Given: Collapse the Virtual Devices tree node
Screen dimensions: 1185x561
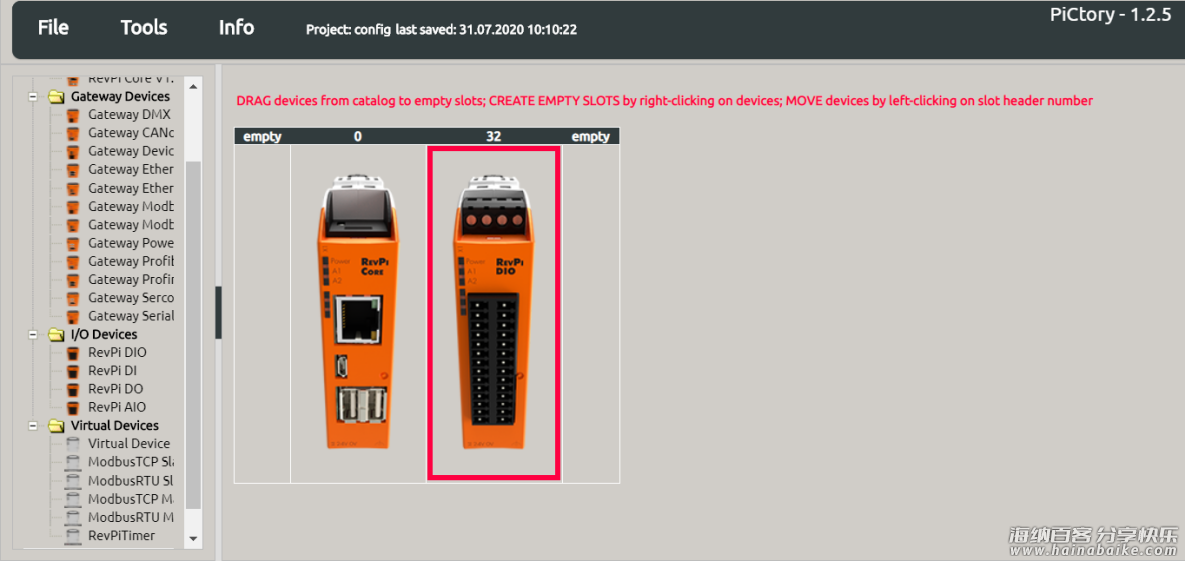Looking at the screenshot, I should tap(32, 426).
